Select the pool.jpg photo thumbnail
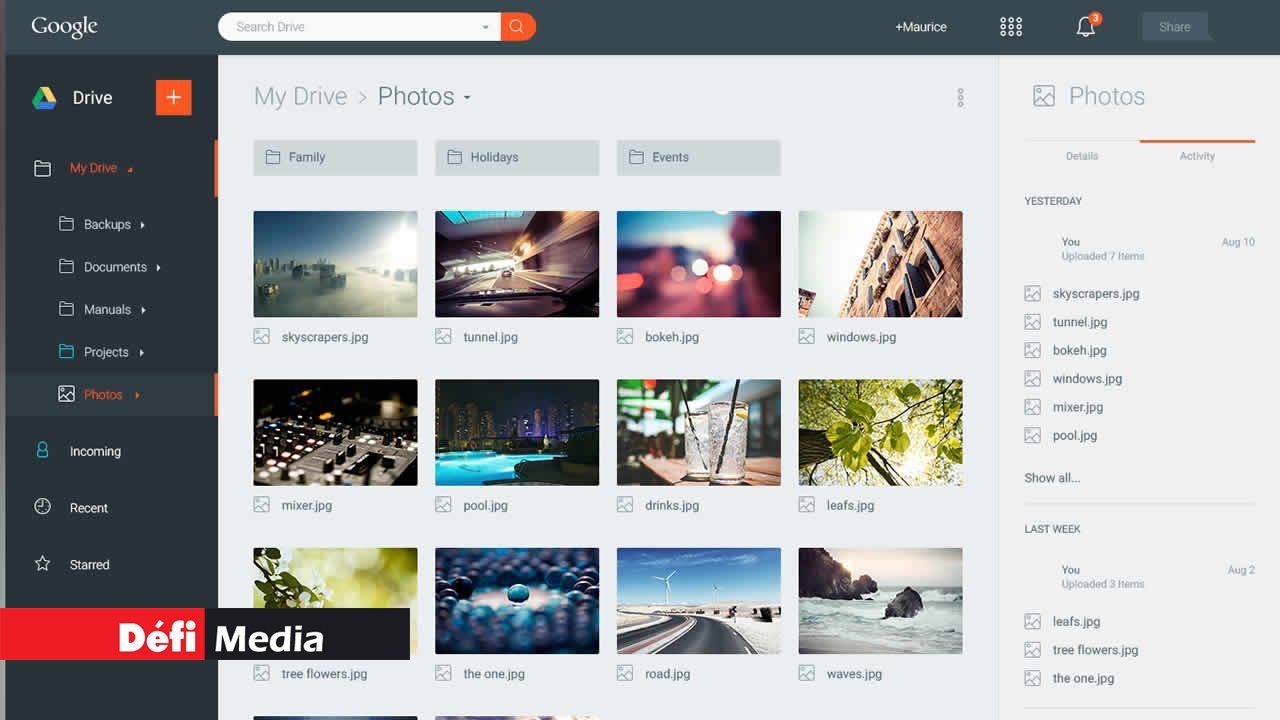The width and height of the screenshot is (1280, 720). click(x=516, y=432)
